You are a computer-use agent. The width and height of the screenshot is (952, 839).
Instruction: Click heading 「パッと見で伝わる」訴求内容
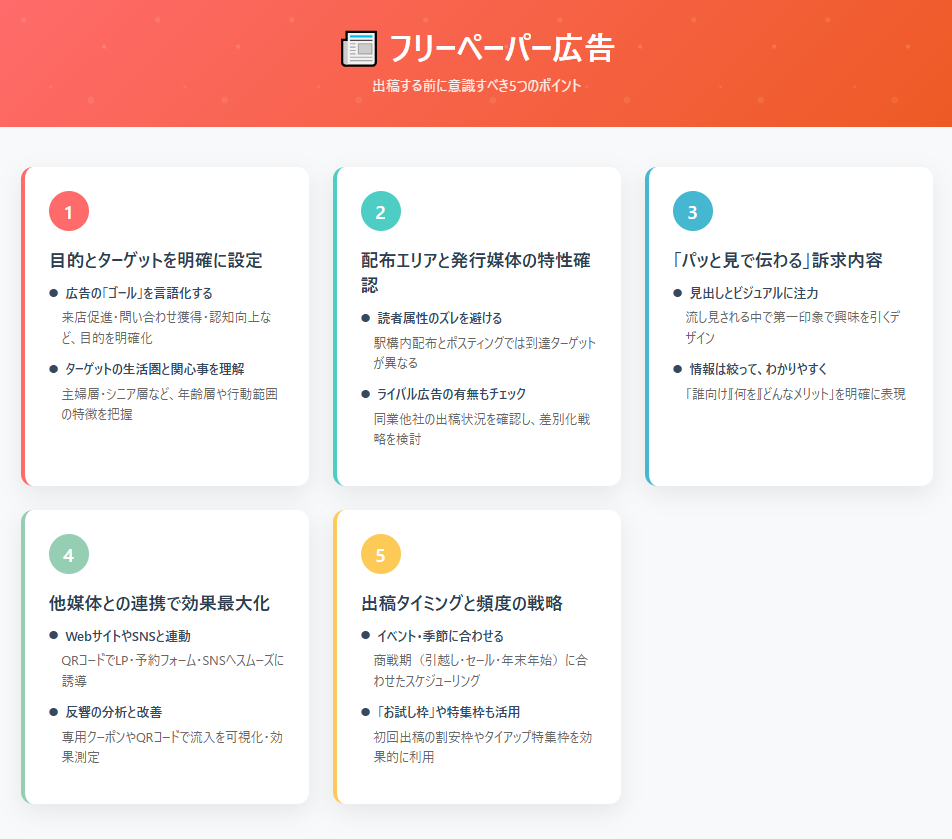[x=777, y=260]
